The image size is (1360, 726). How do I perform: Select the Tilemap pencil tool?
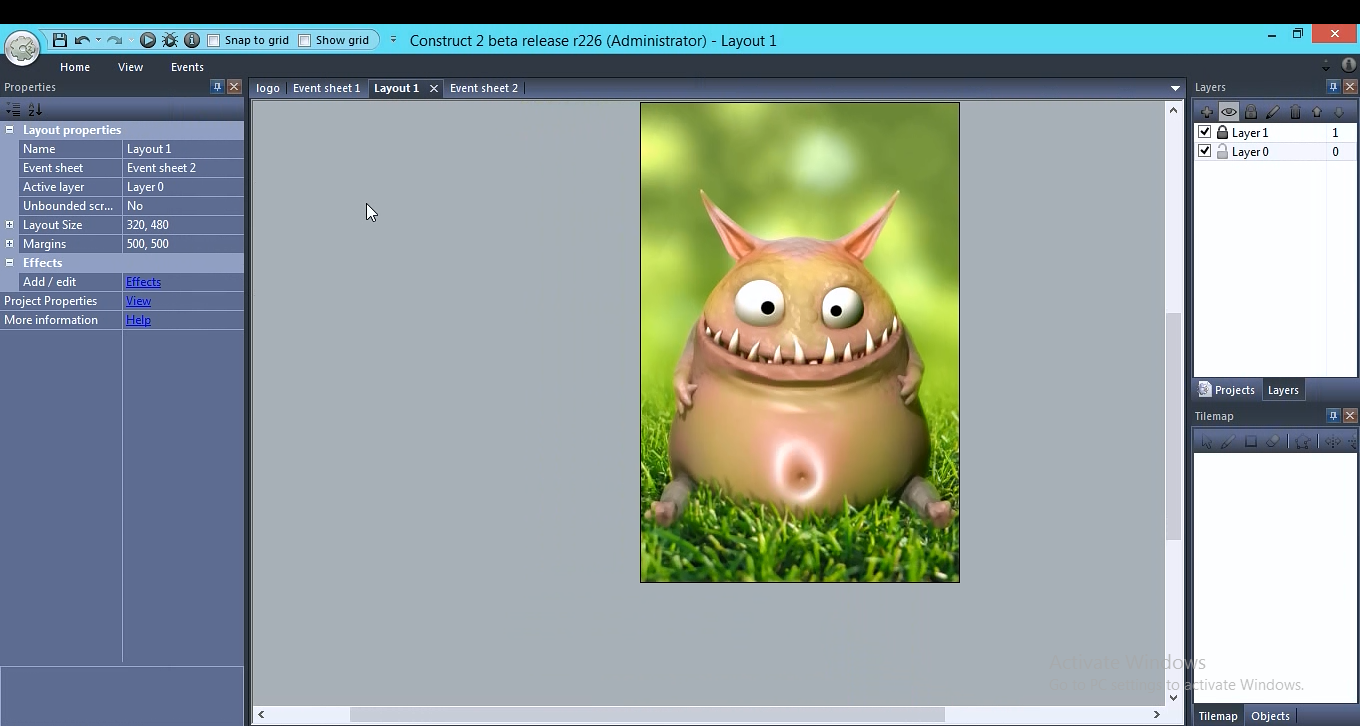1228,441
